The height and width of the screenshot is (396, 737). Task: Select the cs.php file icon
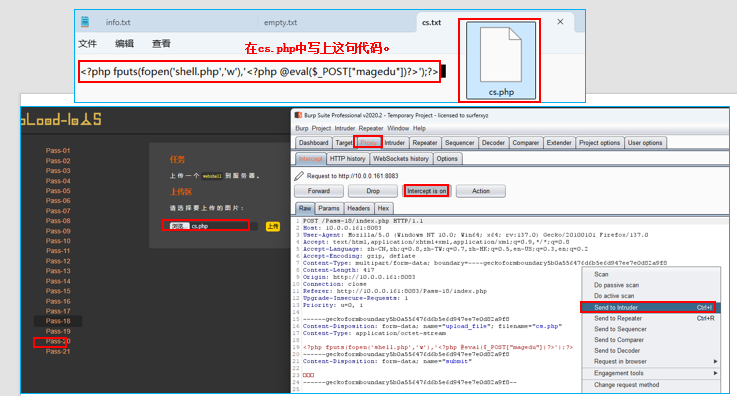click(x=501, y=61)
